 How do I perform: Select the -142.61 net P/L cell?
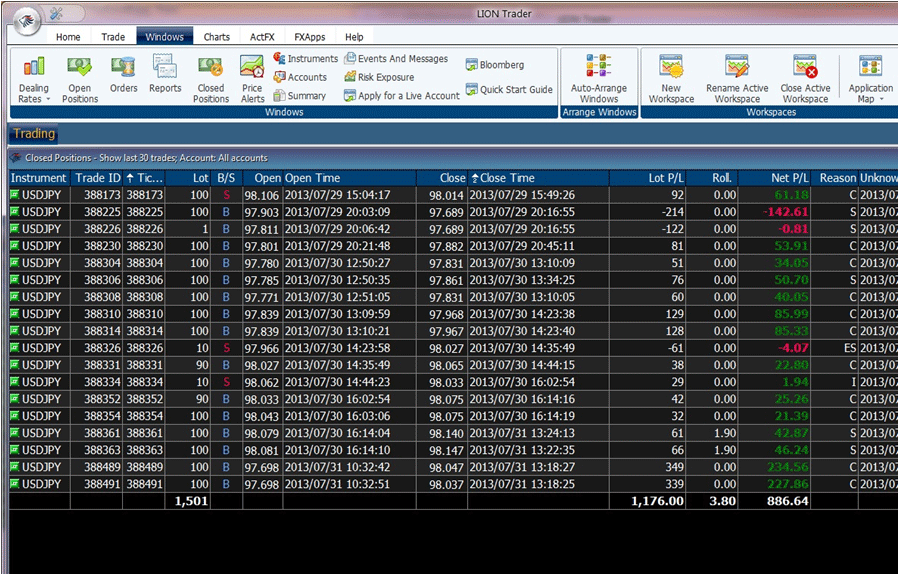pyautogui.click(x=774, y=212)
